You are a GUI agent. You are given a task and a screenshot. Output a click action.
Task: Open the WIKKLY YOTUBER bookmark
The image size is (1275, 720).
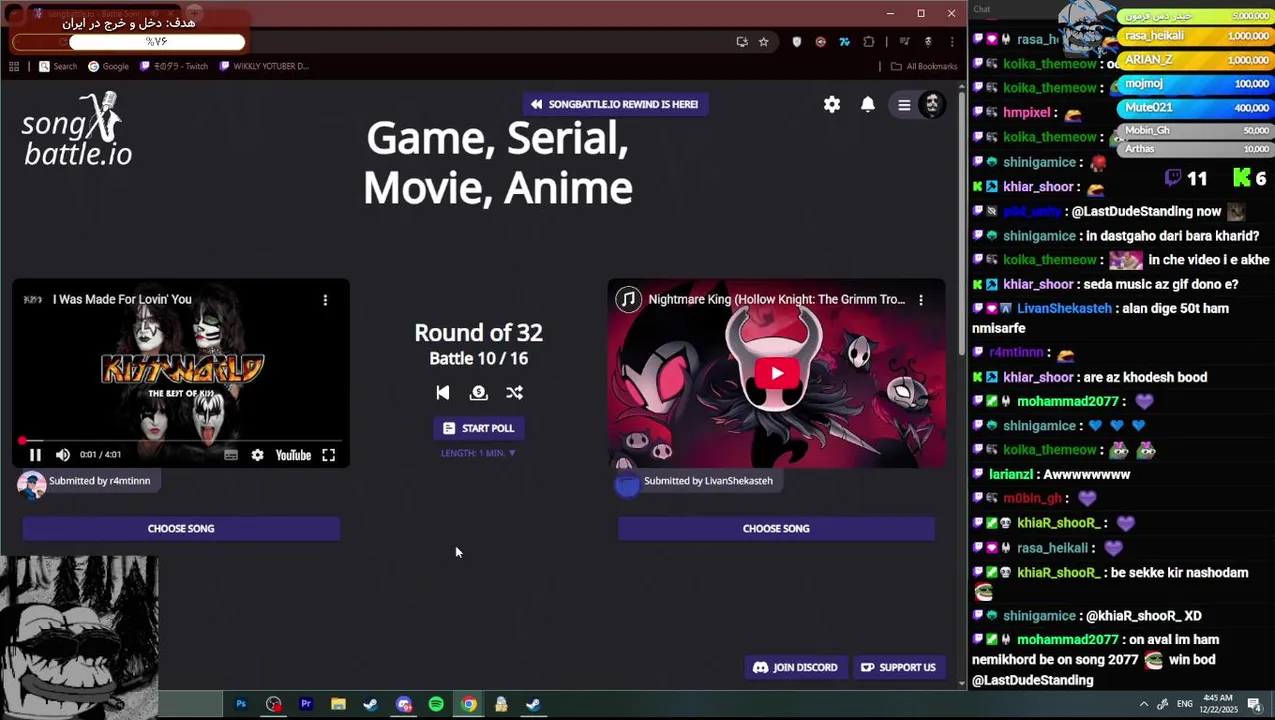[x=264, y=66]
